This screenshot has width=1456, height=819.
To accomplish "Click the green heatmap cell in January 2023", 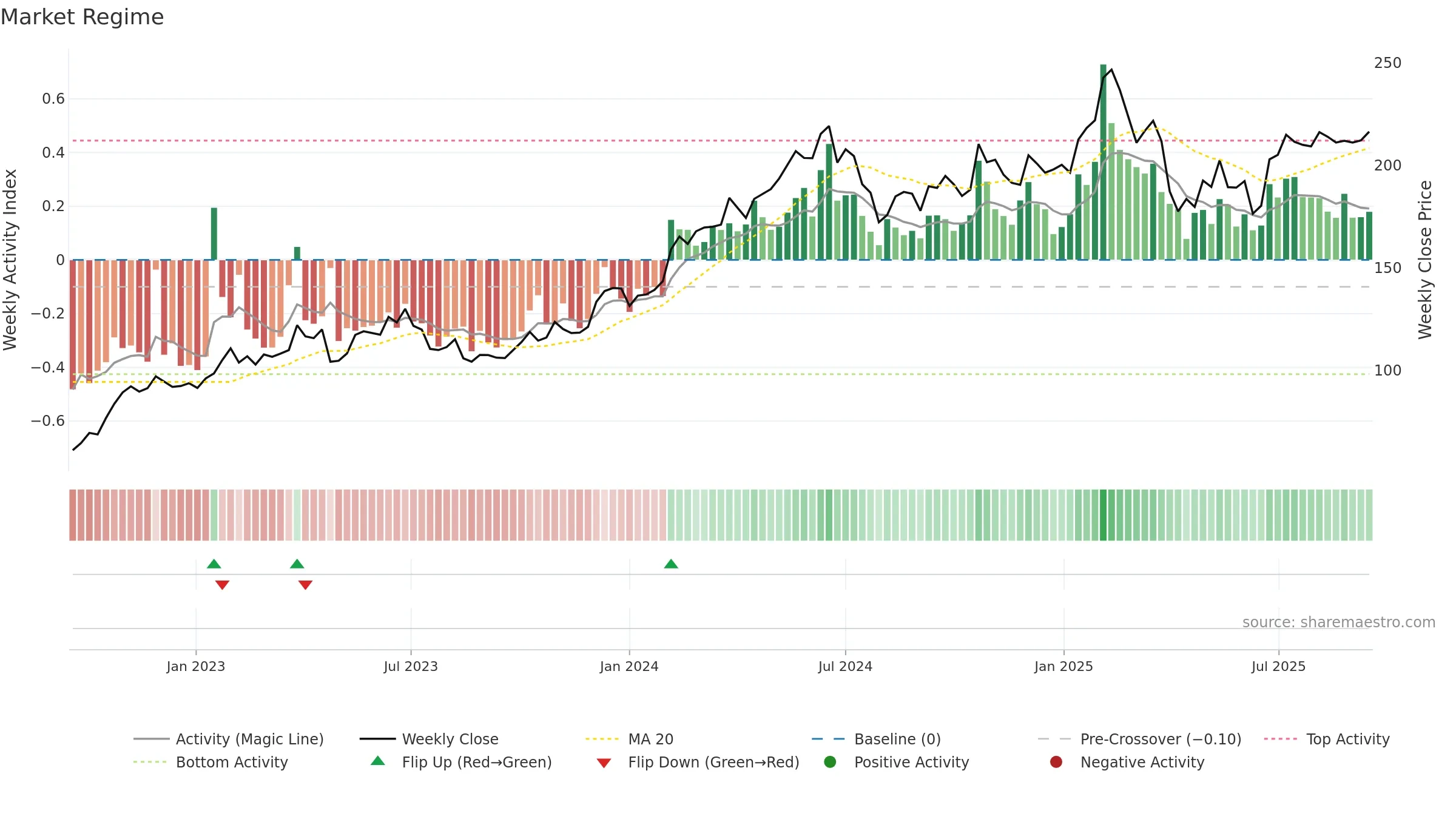I will point(214,515).
